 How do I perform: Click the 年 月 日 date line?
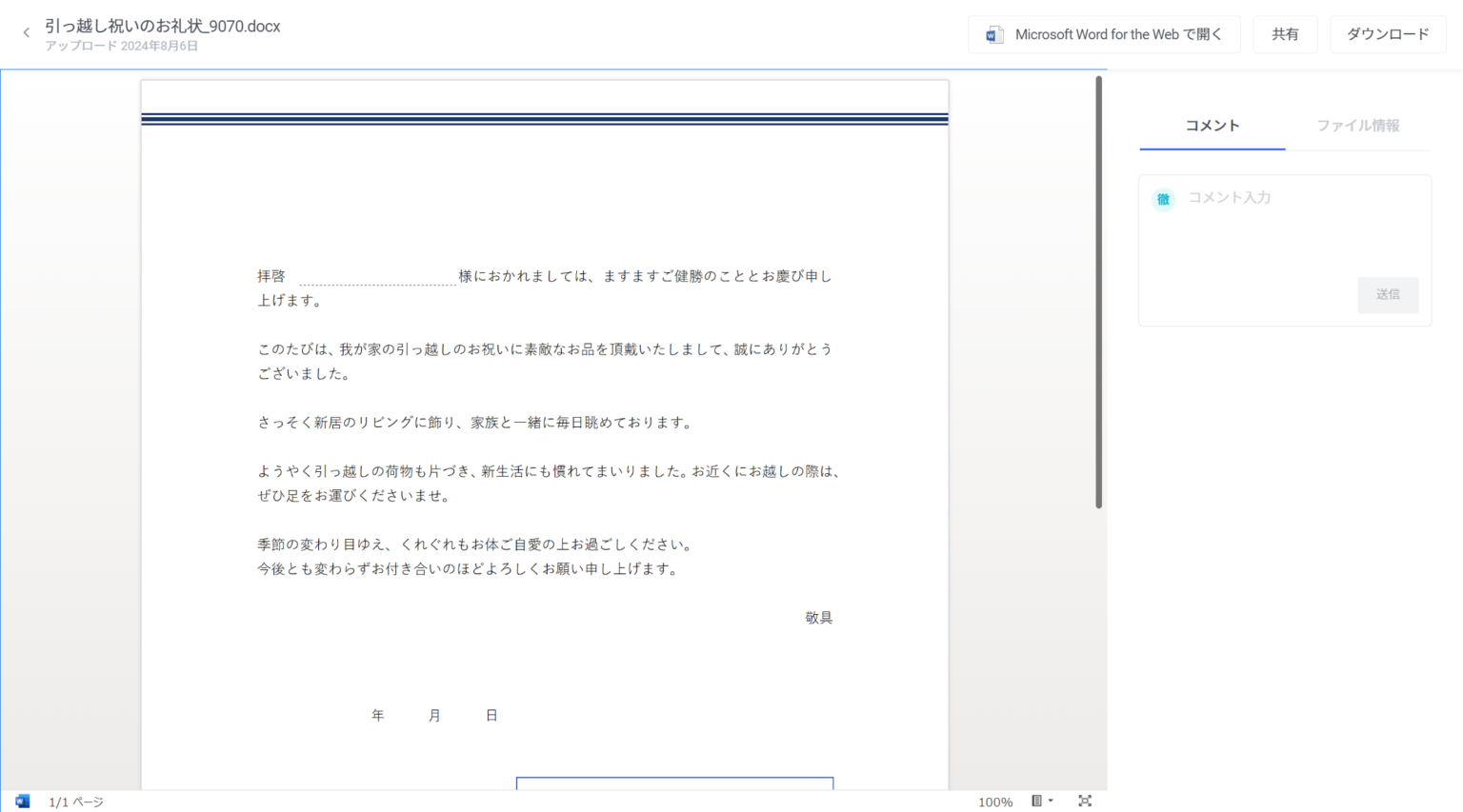click(434, 716)
